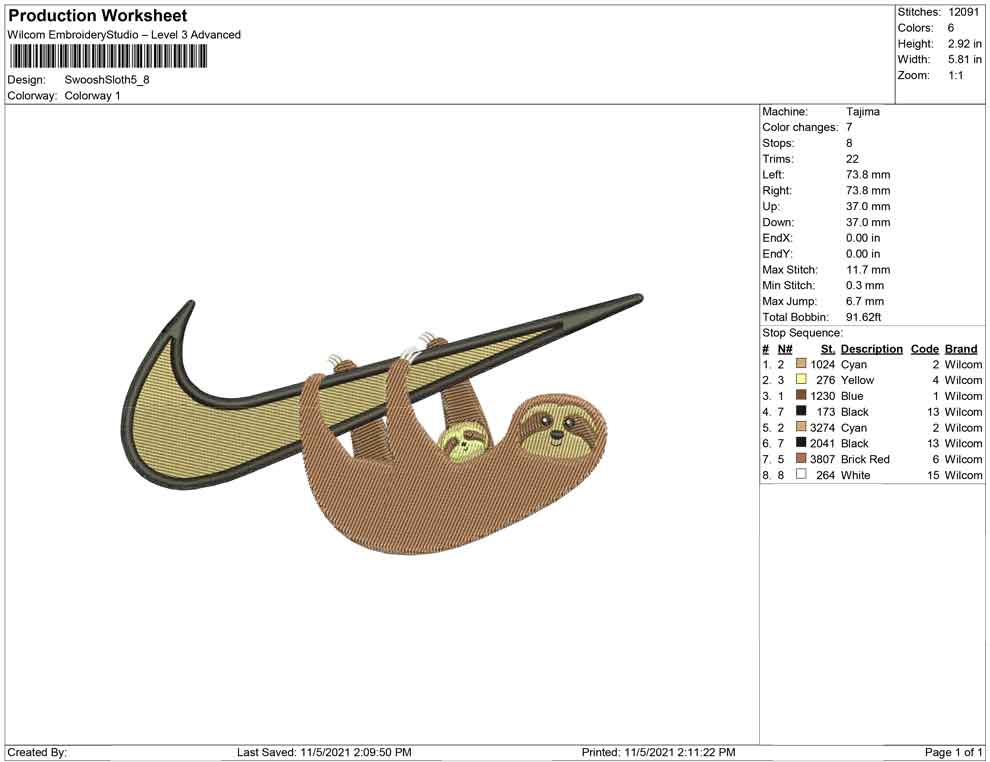This screenshot has height=762, width=990.
Task: Click the white swatch for stop 8
Action: click(801, 474)
